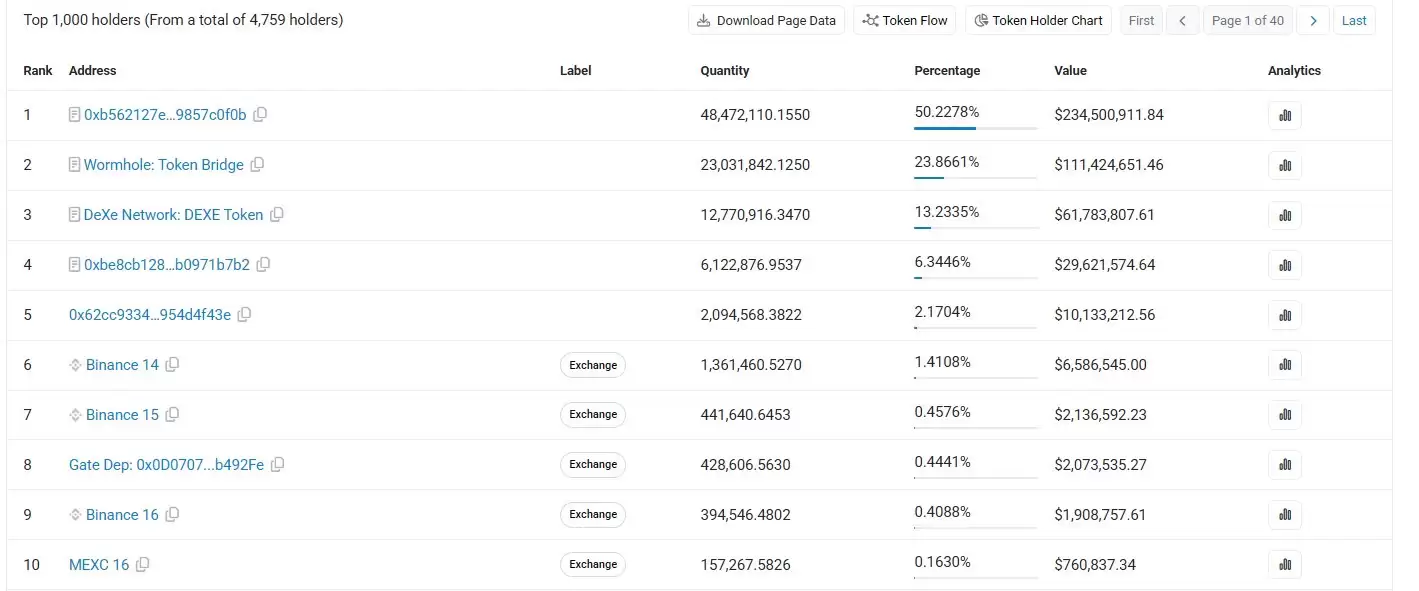Open 0xbe8cb128…b0971b7b2 address link

coord(167,265)
